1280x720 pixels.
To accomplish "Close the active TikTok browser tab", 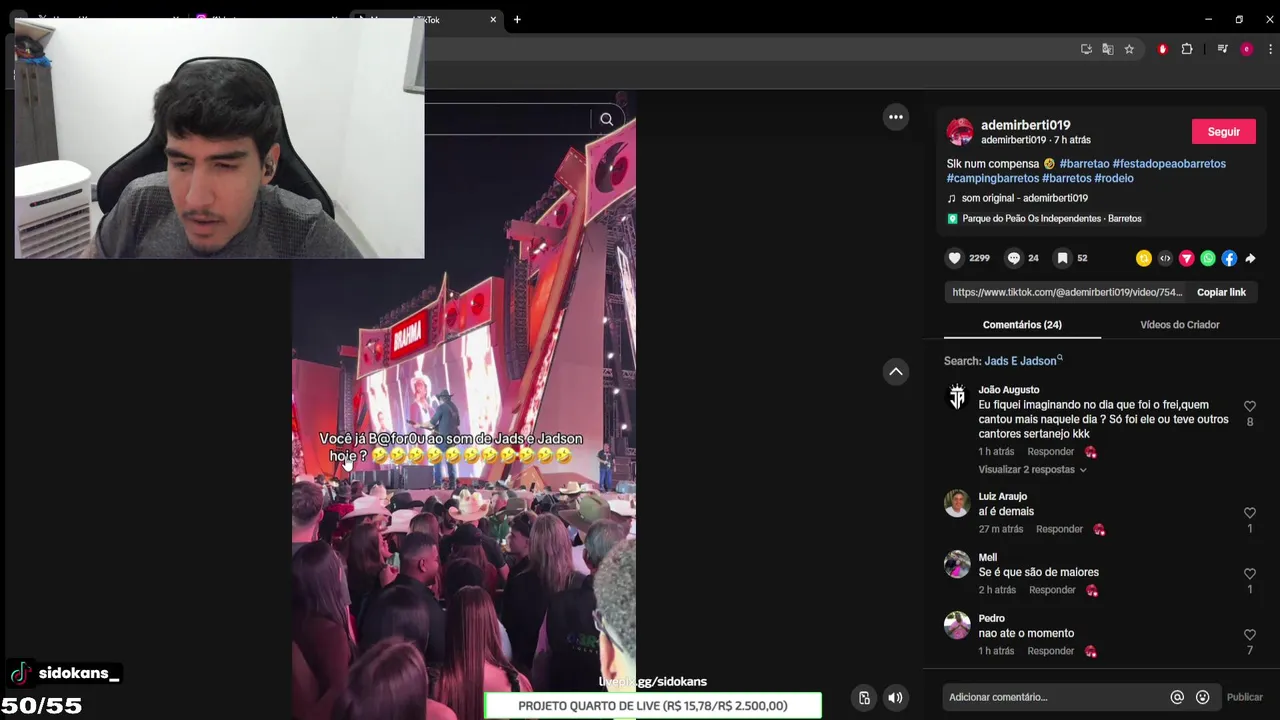I will pyautogui.click(x=493, y=19).
